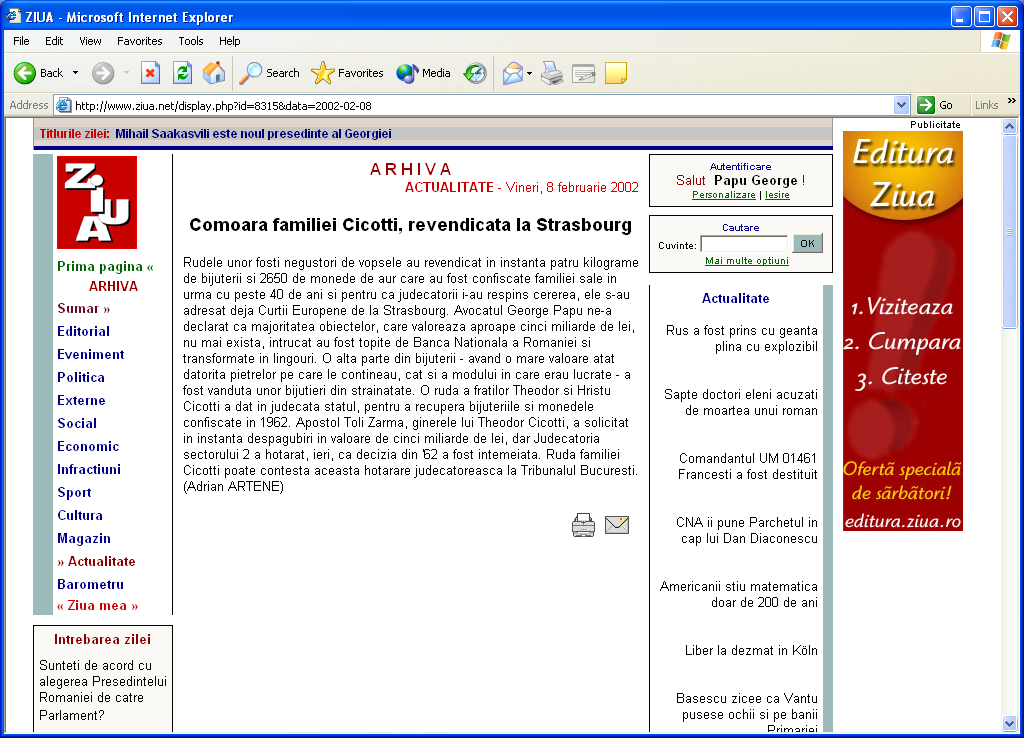
Task: Email the article via envelope icon
Action: pos(617,525)
